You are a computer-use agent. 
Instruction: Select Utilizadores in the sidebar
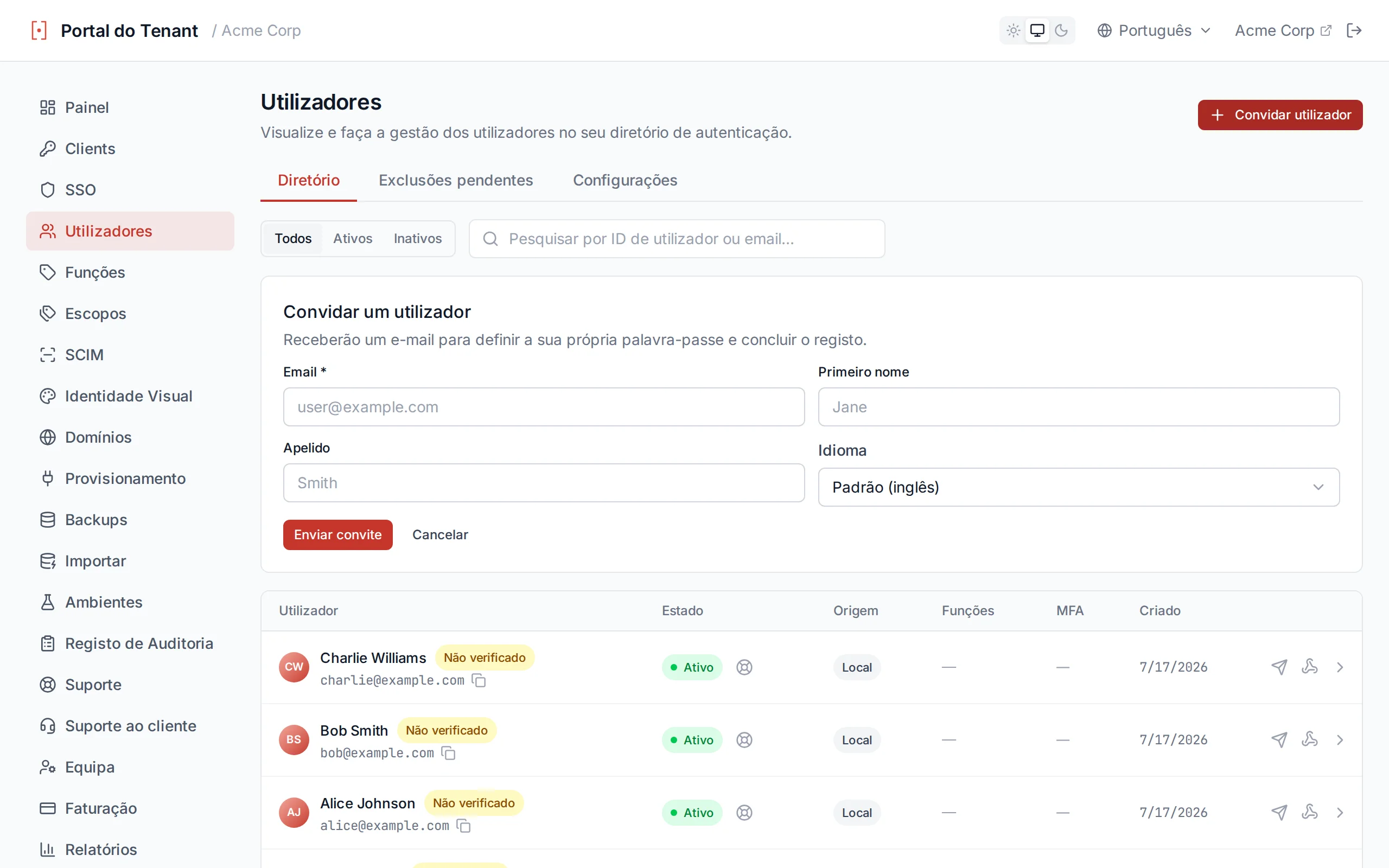(x=130, y=231)
